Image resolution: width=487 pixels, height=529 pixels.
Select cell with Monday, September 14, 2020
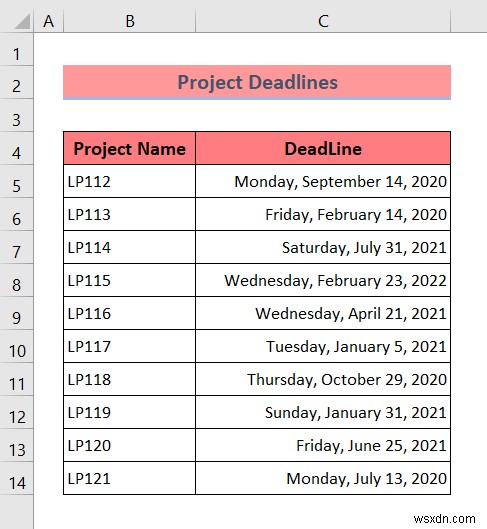pos(323,182)
